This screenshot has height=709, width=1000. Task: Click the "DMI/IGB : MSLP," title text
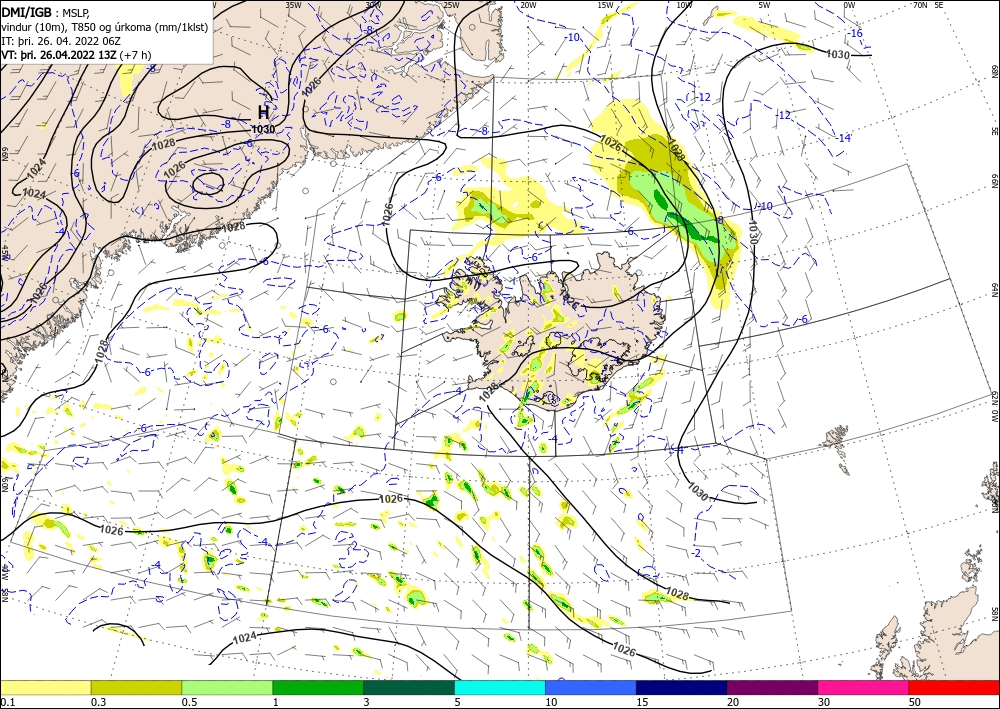point(46,12)
